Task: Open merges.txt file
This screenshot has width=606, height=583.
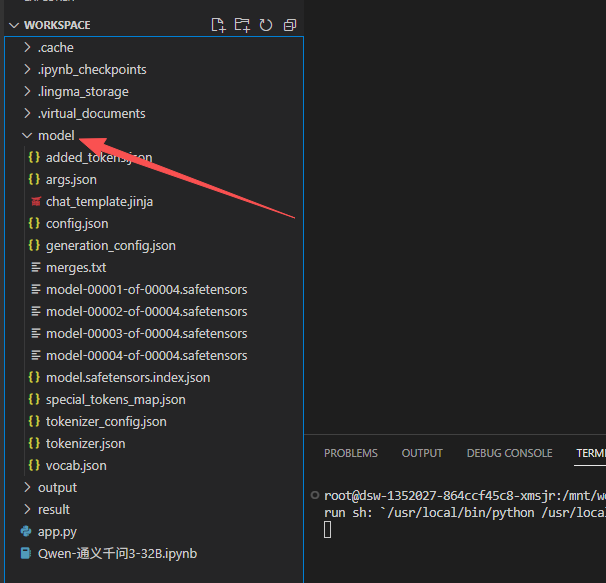Action: pyautogui.click(x=76, y=268)
